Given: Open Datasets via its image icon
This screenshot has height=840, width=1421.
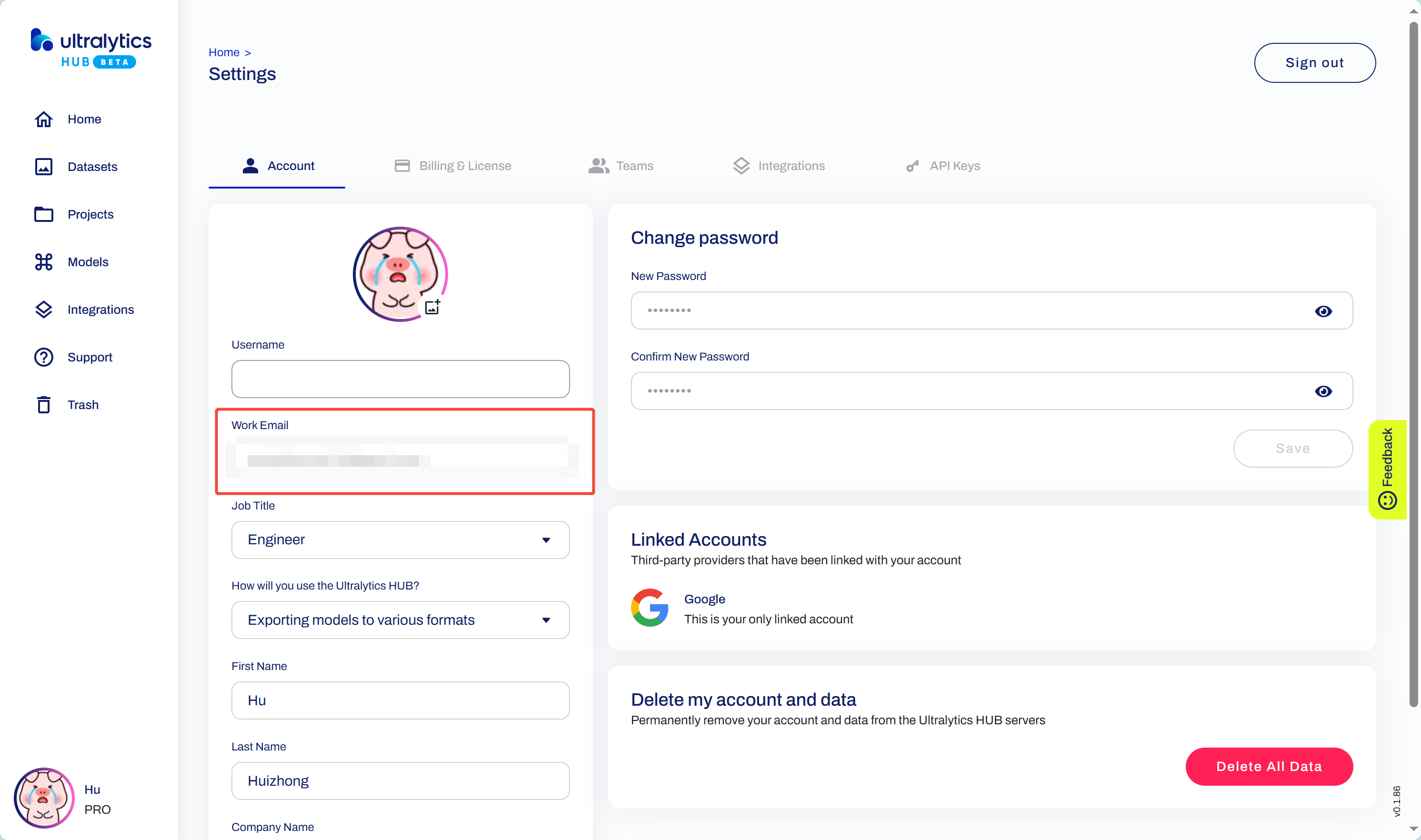Looking at the screenshot, I should (44, 167).
